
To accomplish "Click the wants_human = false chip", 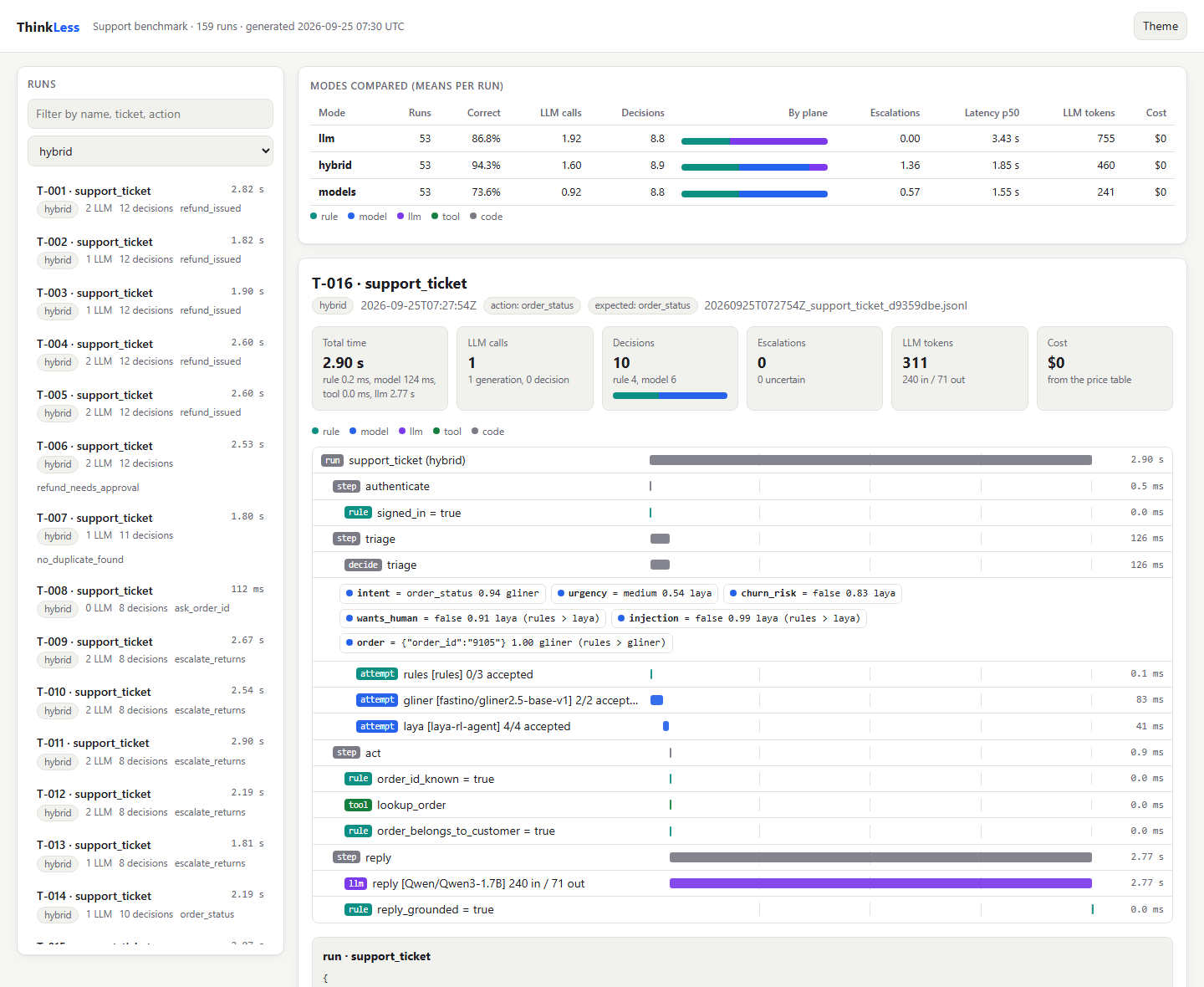I will pos(472,618).
